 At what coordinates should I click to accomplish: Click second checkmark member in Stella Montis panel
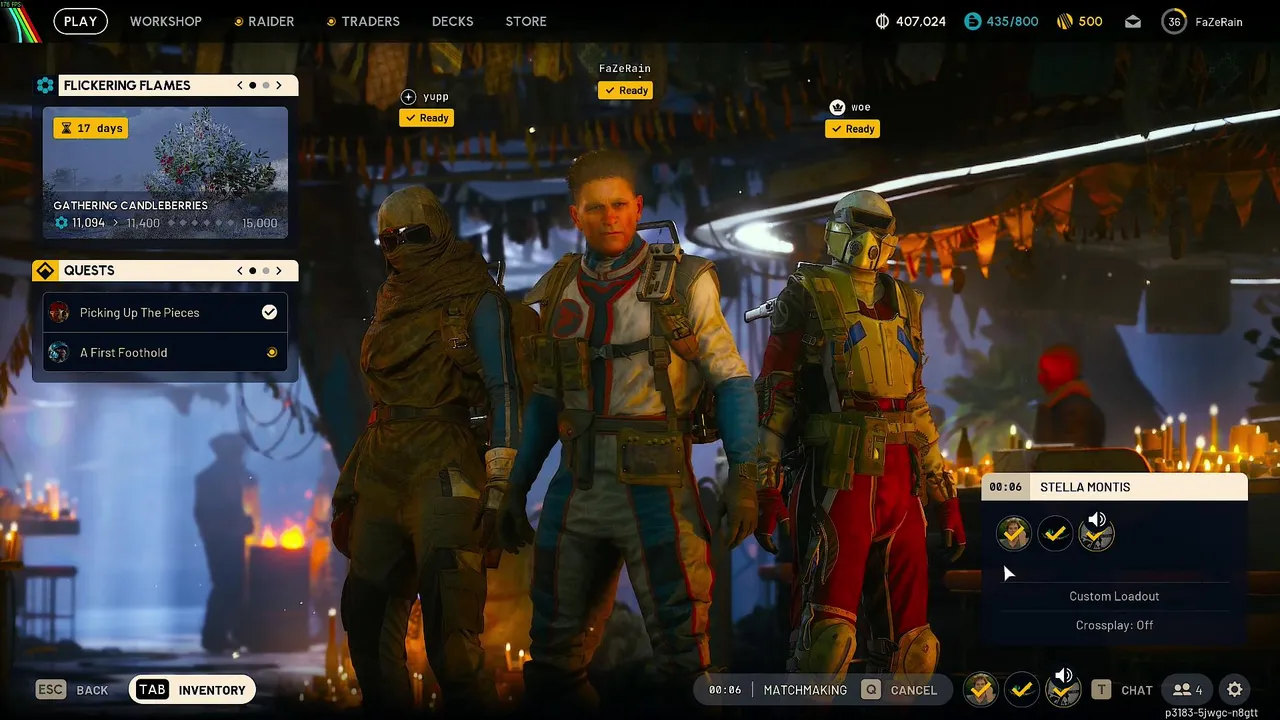coord(1055,534)
